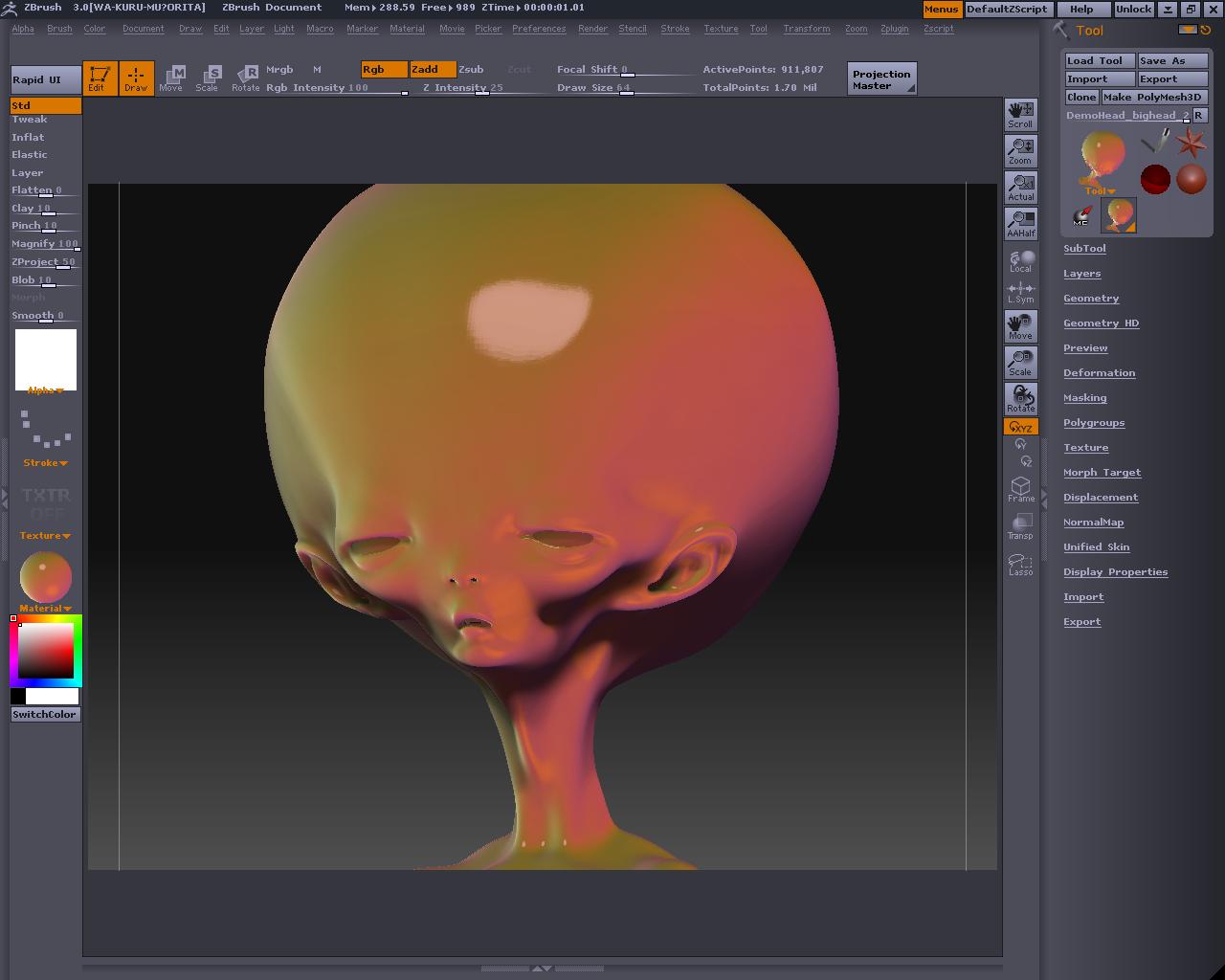Expand the Geometry HD subpalette

point(1101,323)
